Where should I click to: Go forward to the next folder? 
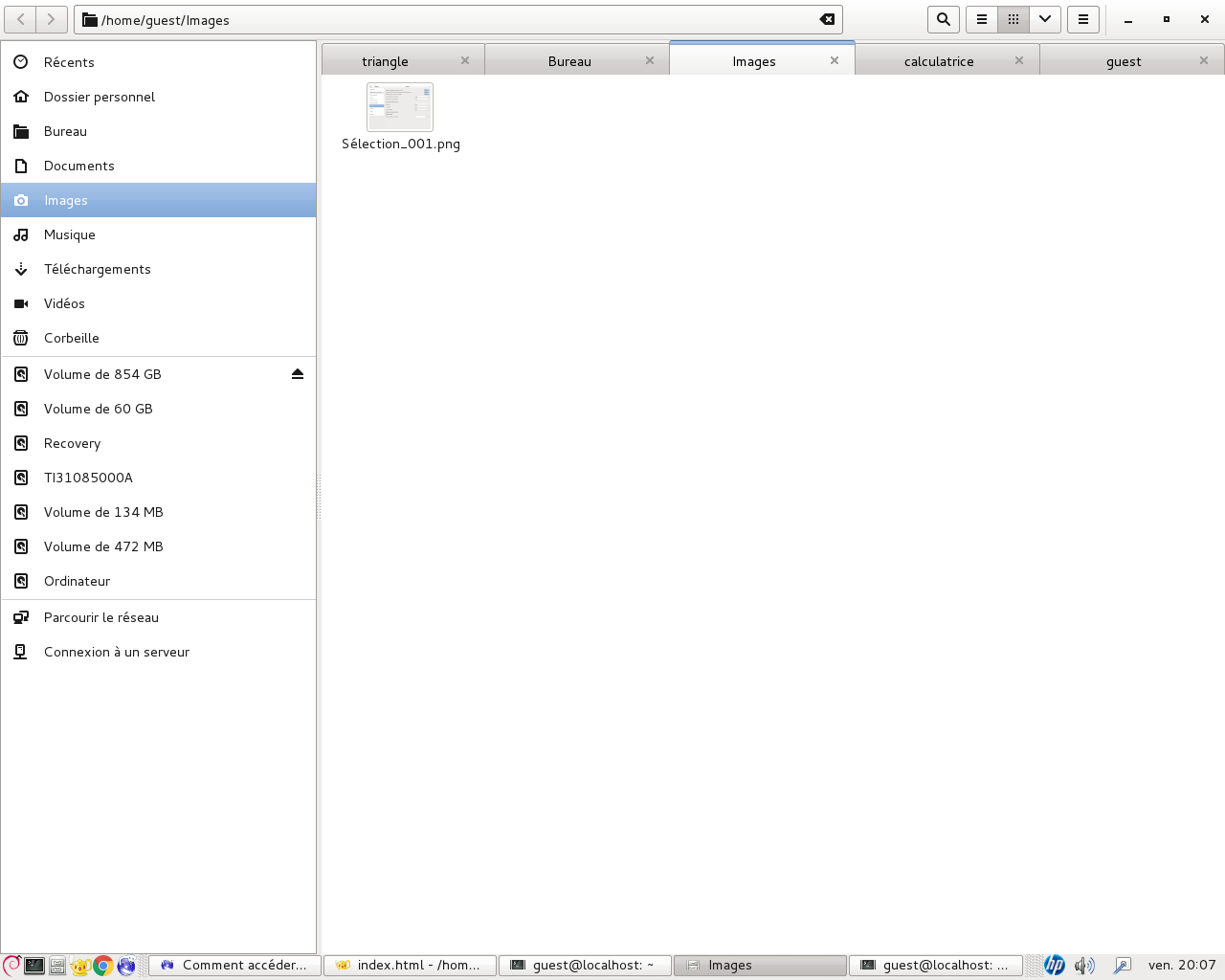coord(52,19)
